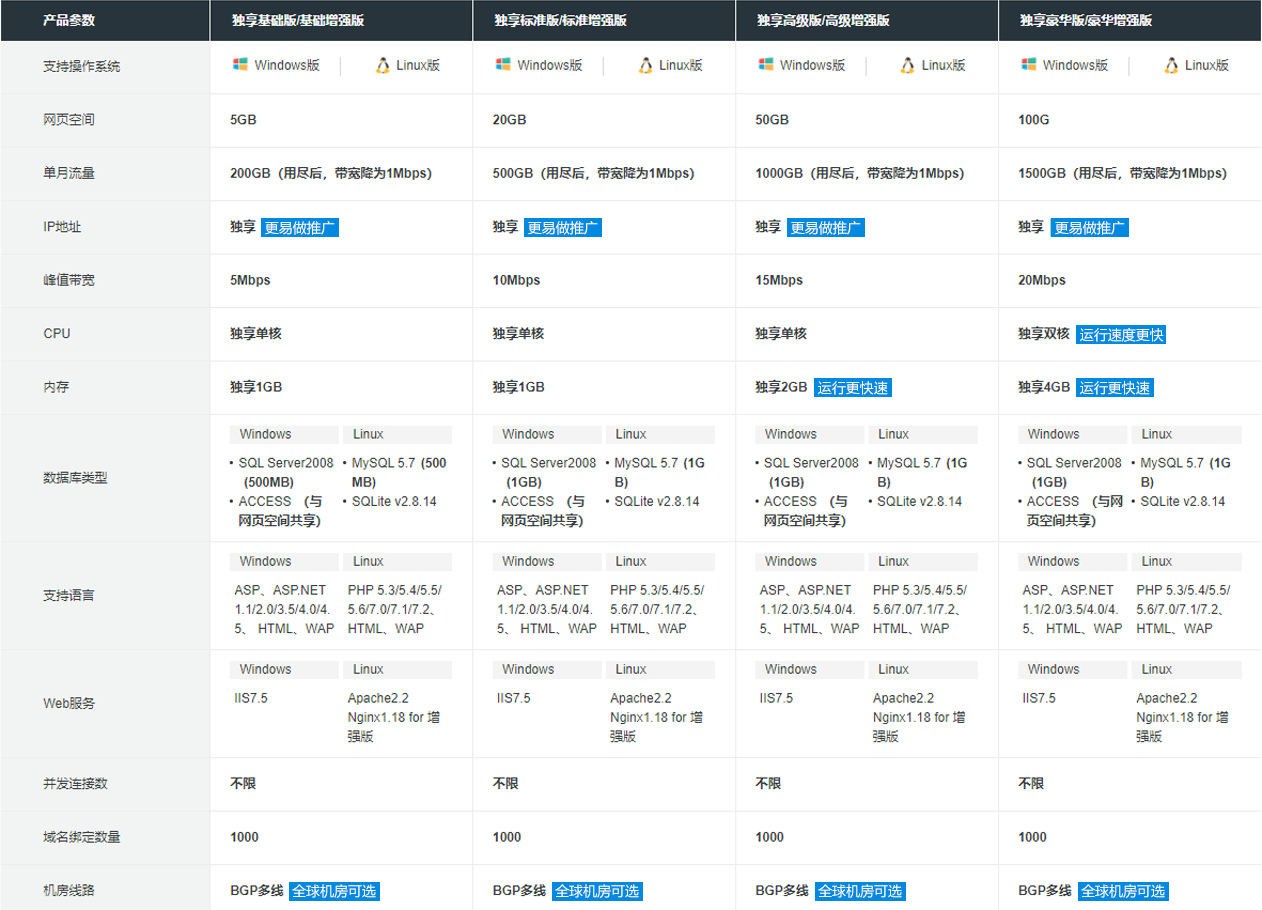This screenshot has width=1262, height=910.
Task: Click 全球机房可选 badge in 独享标准版 column
Action: point(597,891)
